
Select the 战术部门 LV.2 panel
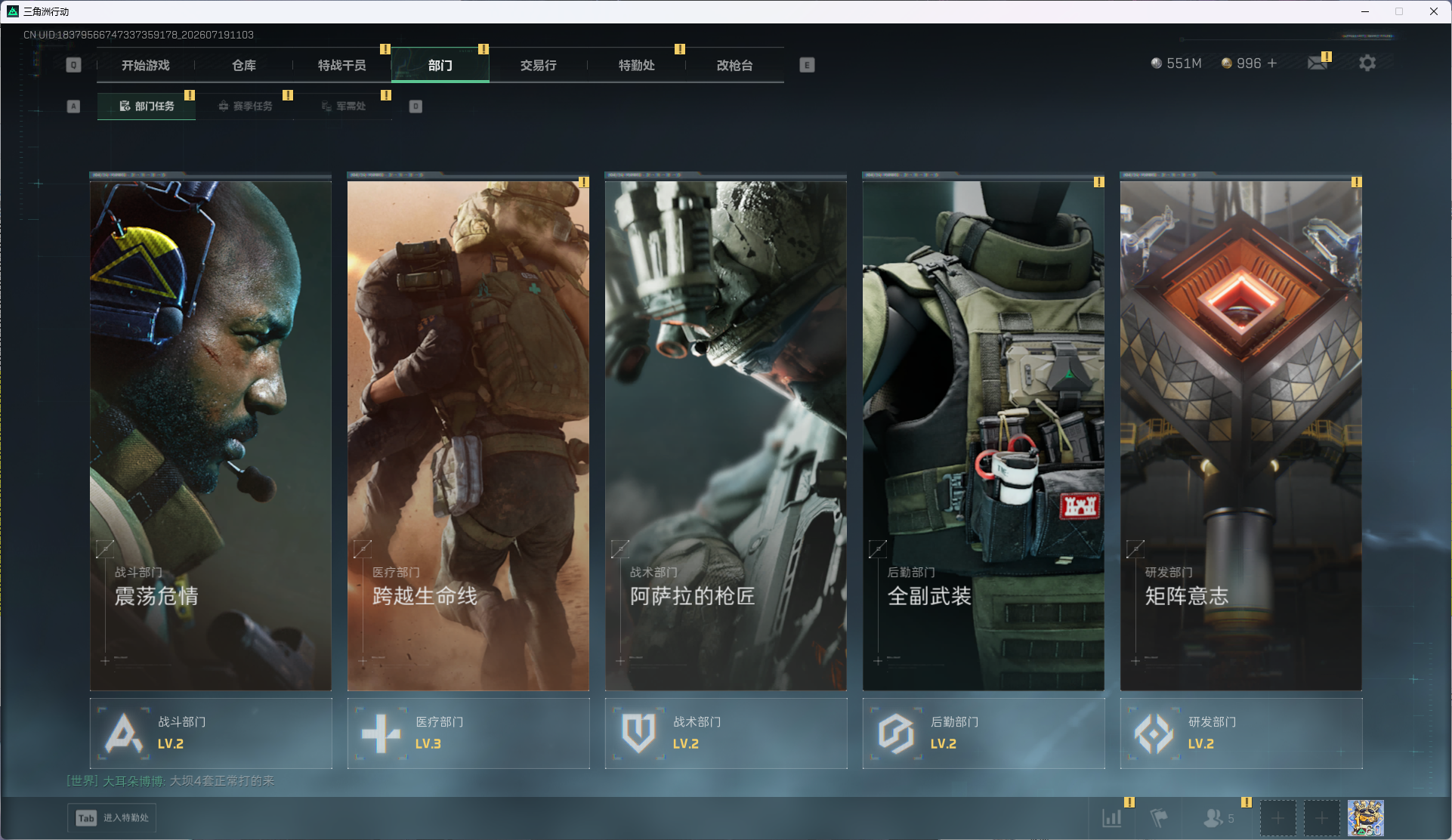coord(726,733)
